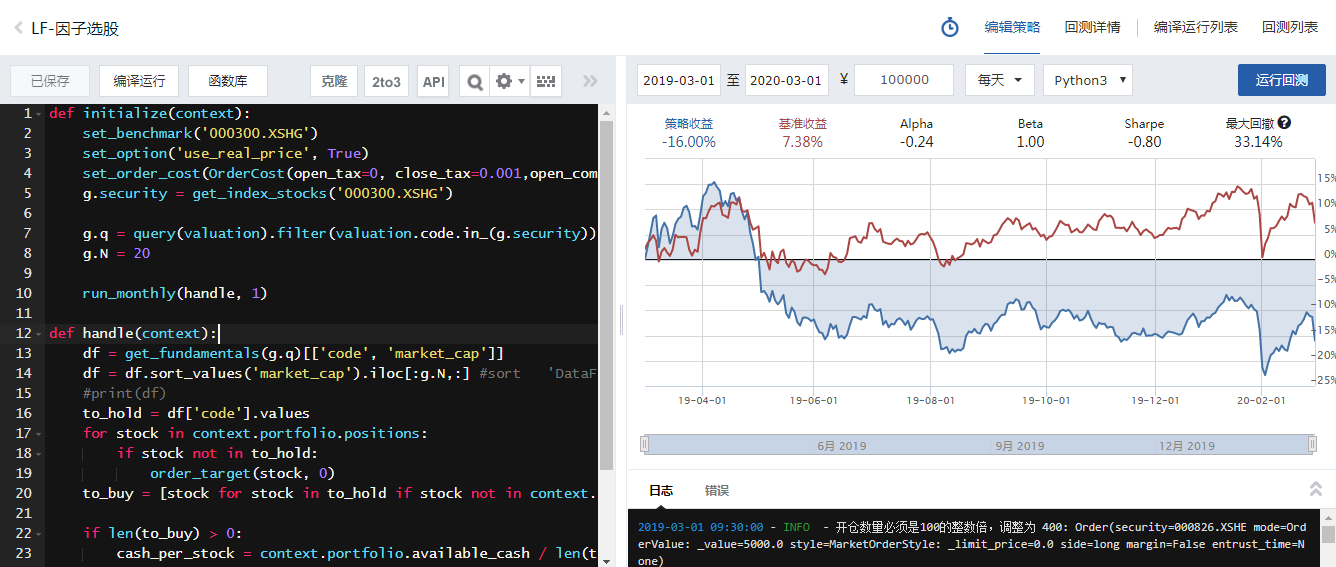Expand the gear settings dropdown arrow
The image size is (1336, 567).
coord(521,81)
